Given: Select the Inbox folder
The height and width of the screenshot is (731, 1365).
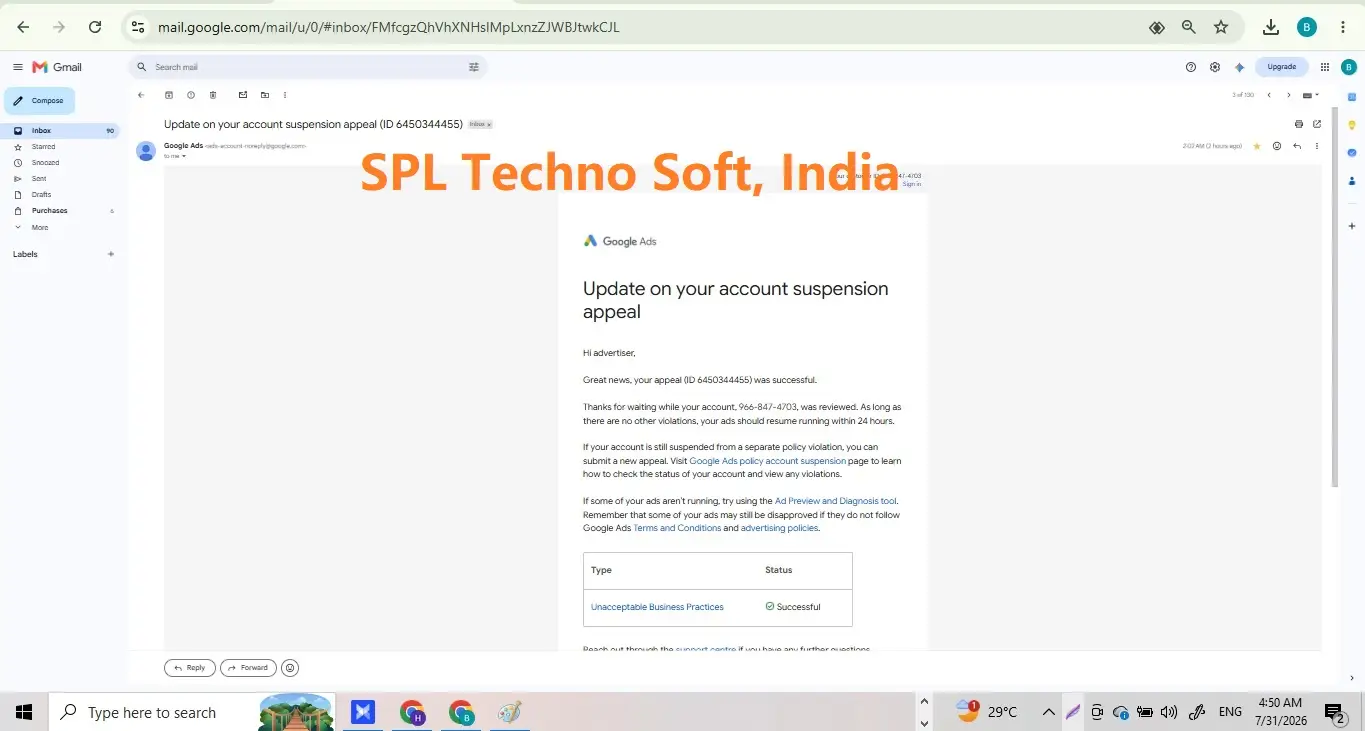Looking at the screenshot, I should tap(60, 131).
